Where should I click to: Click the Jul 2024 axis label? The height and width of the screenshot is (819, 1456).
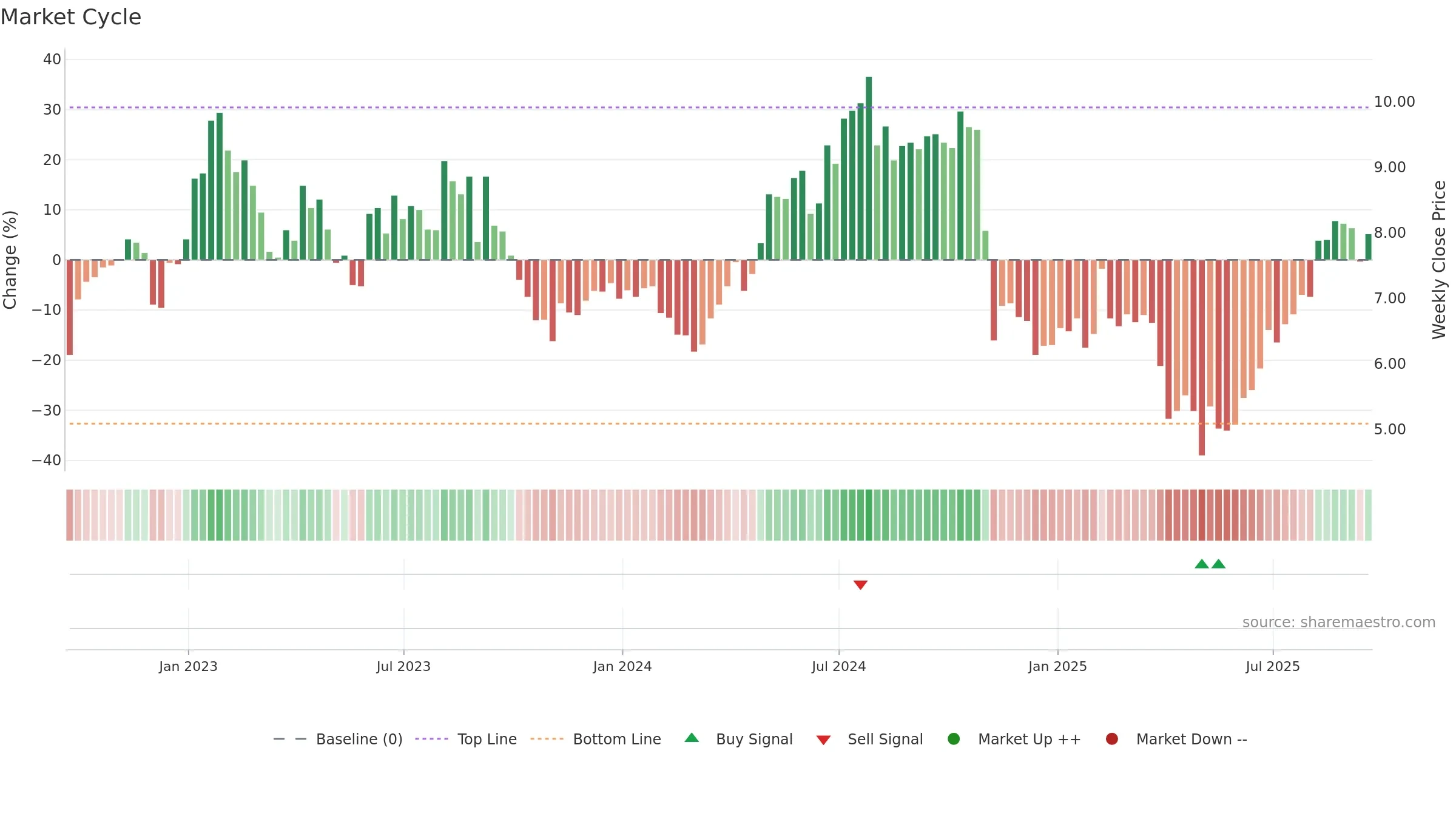tap(839, 666)
